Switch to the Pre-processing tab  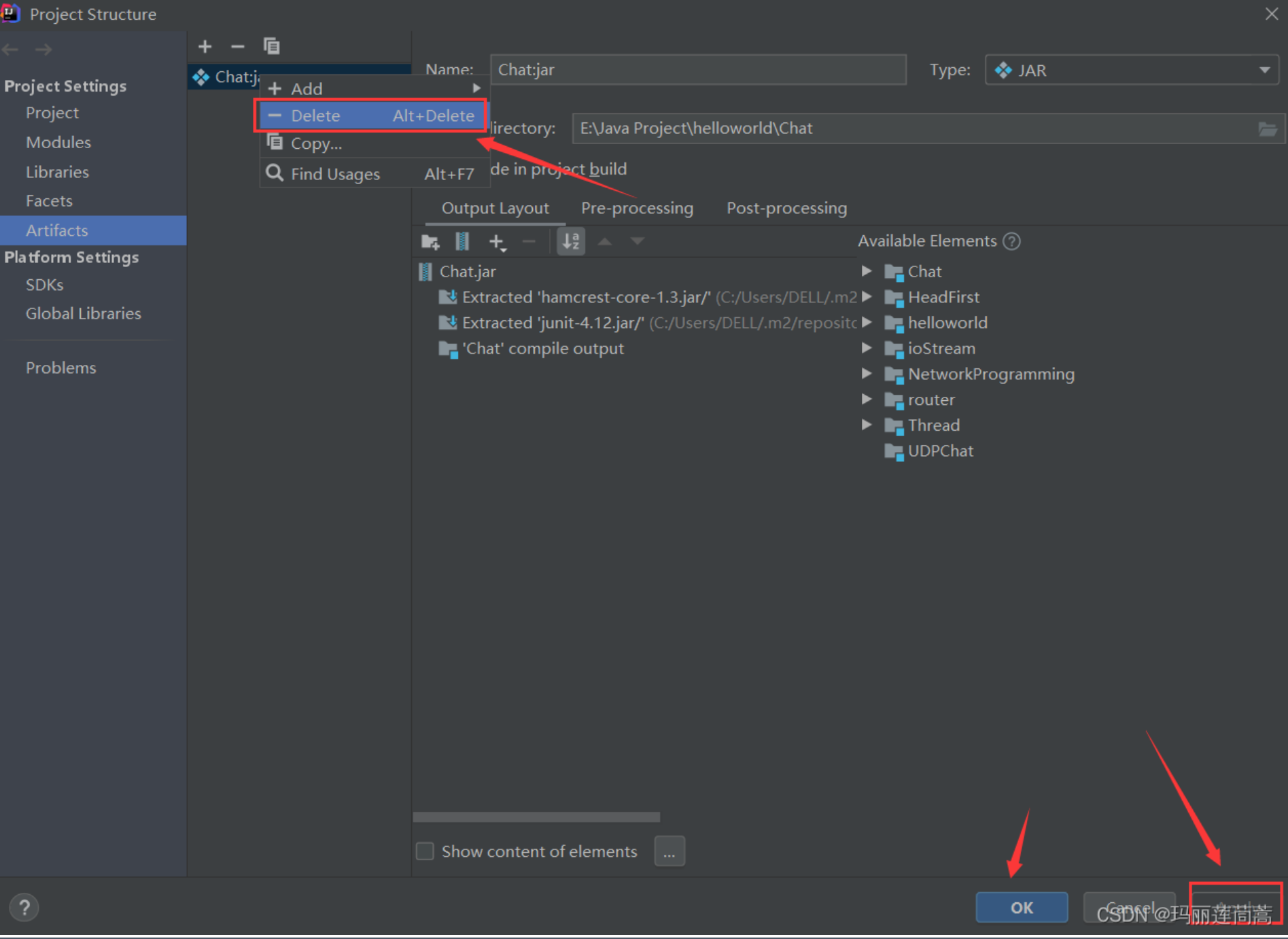point(637,208)
